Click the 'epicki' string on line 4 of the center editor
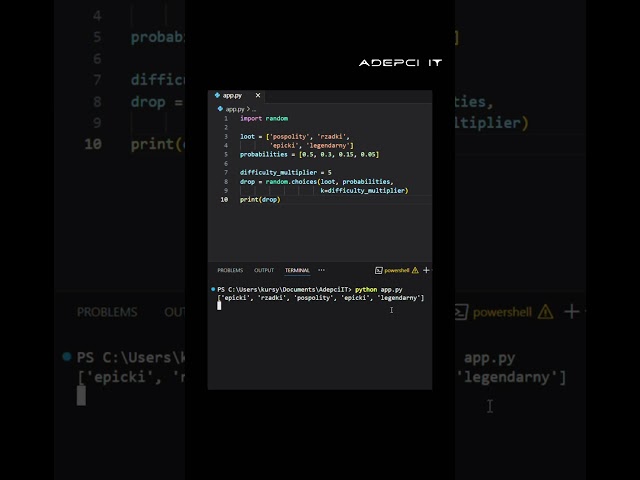The image size is (640, 480). coord(284,145)
